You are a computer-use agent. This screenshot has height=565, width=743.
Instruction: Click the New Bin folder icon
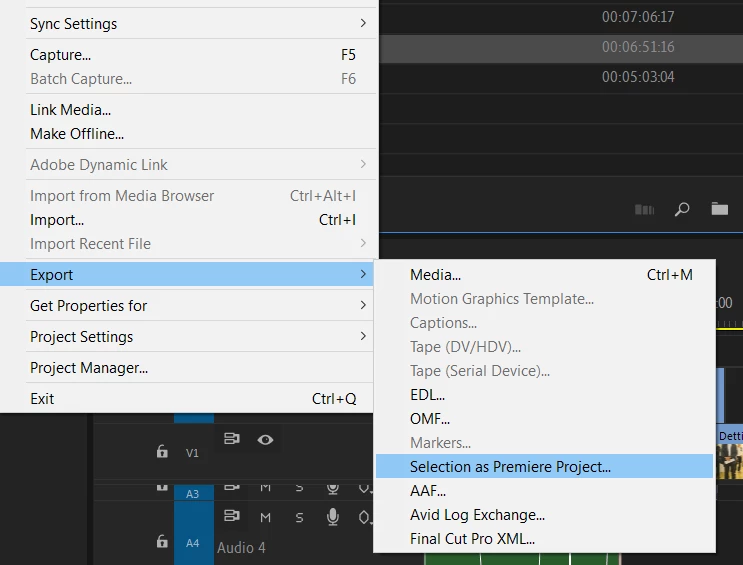(719, 209)
